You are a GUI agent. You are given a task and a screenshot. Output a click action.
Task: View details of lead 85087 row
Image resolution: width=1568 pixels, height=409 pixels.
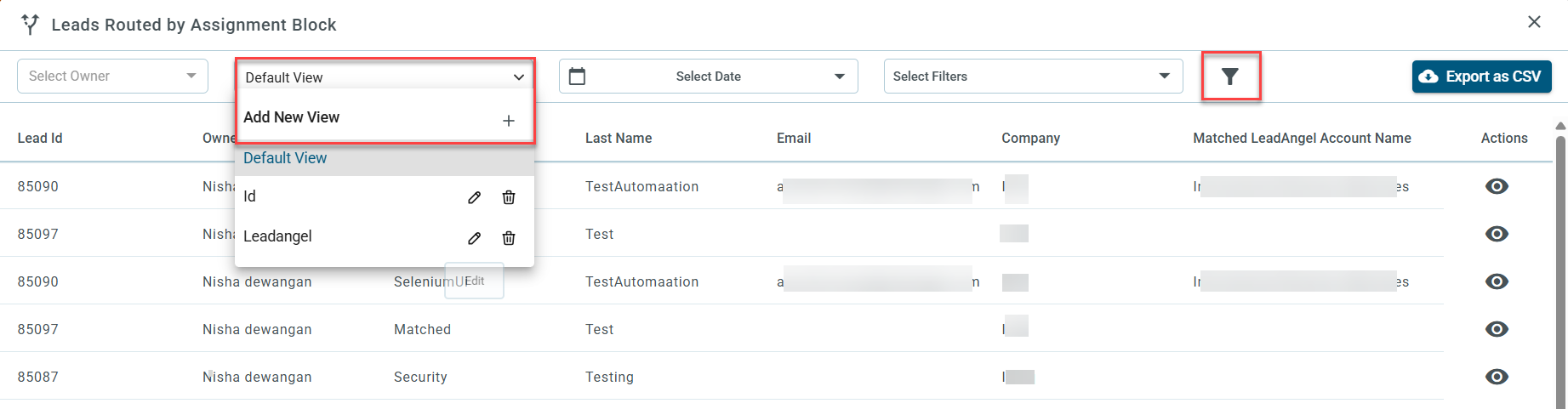tap(1497, 377)
